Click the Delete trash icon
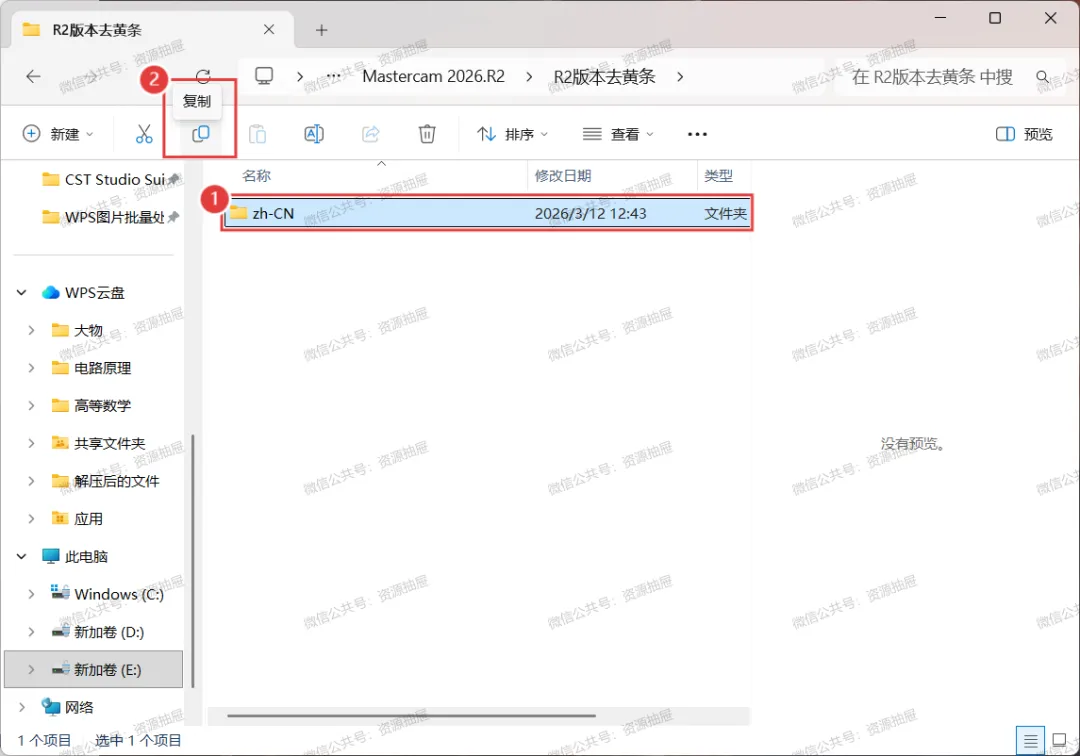 click(427, 134)
